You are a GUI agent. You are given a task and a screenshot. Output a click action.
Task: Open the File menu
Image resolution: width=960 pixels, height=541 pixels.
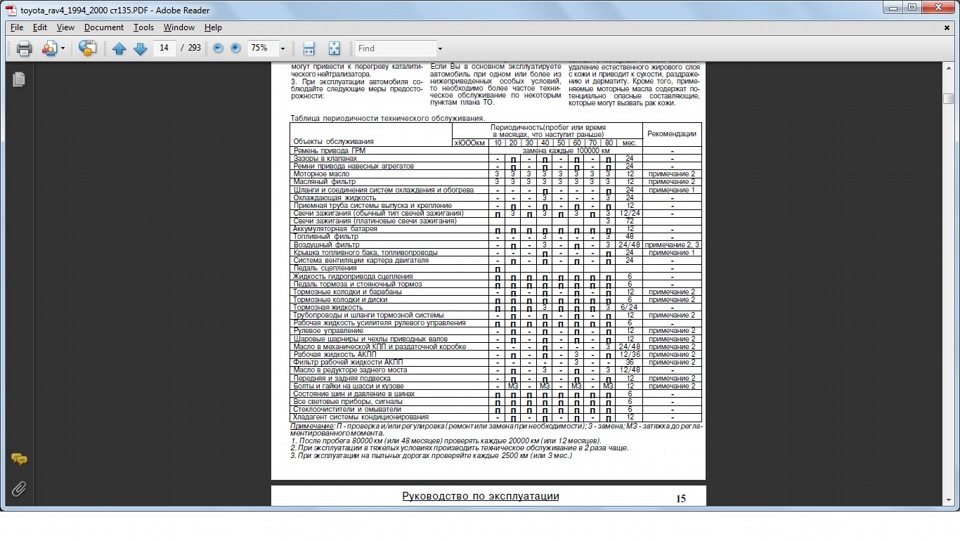tap(17, 28)
